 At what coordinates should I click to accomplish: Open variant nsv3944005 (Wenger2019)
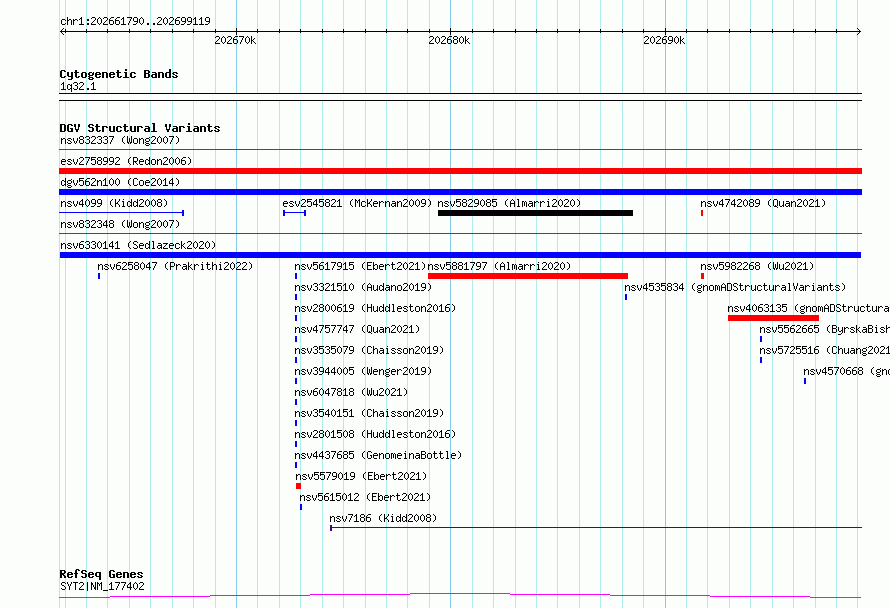click(363, 371)
